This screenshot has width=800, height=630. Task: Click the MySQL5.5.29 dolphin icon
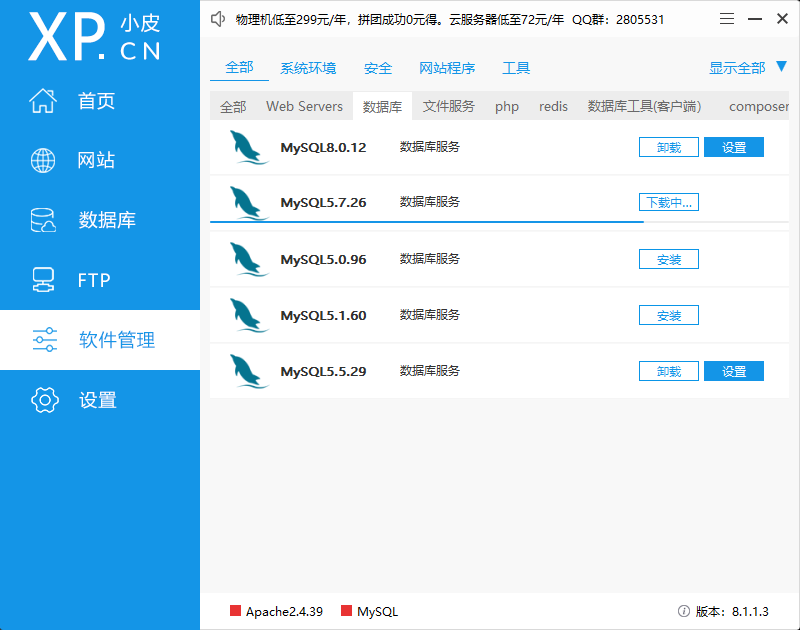248,371
